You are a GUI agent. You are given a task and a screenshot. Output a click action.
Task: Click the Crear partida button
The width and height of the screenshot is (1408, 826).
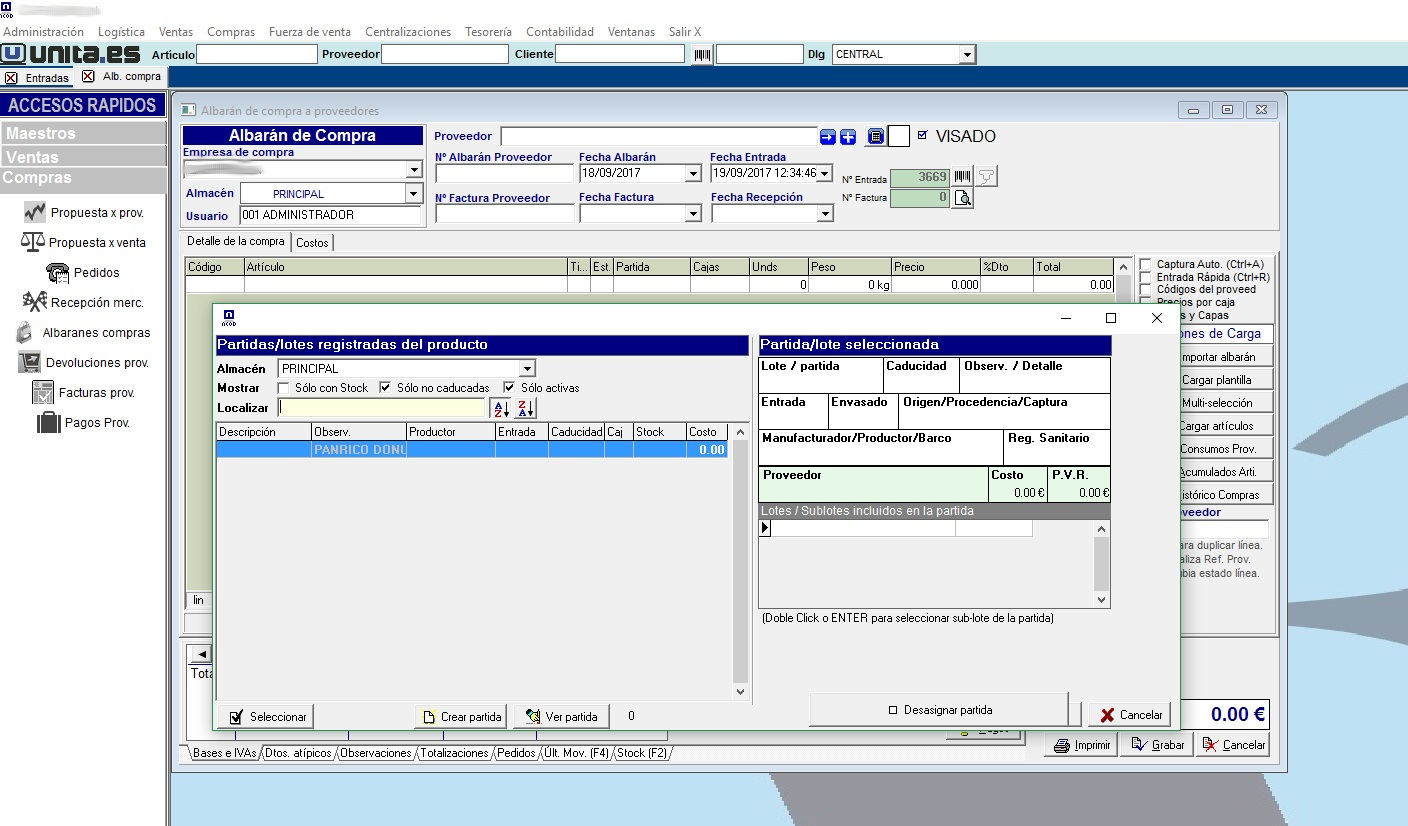[461, 716]
